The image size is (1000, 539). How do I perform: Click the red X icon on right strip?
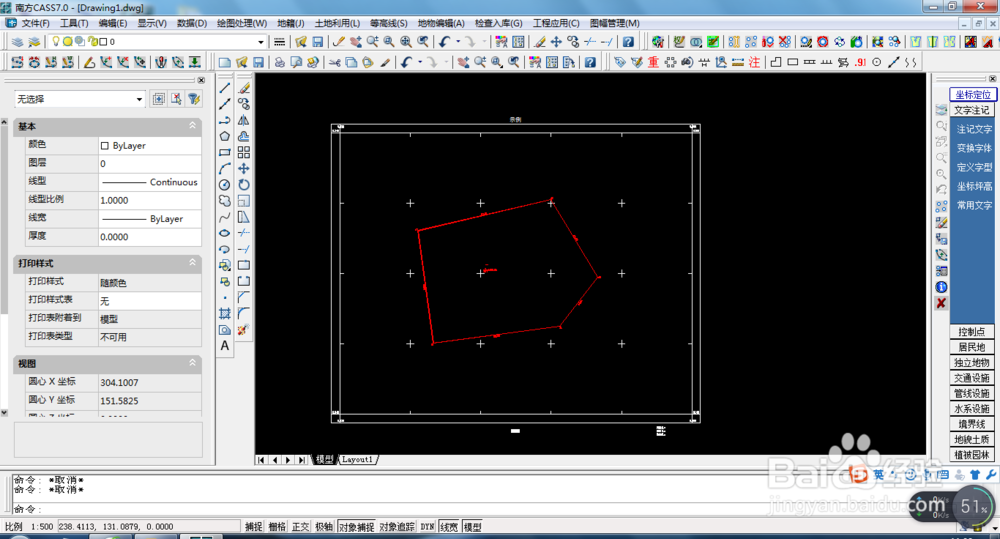[941, 303]
